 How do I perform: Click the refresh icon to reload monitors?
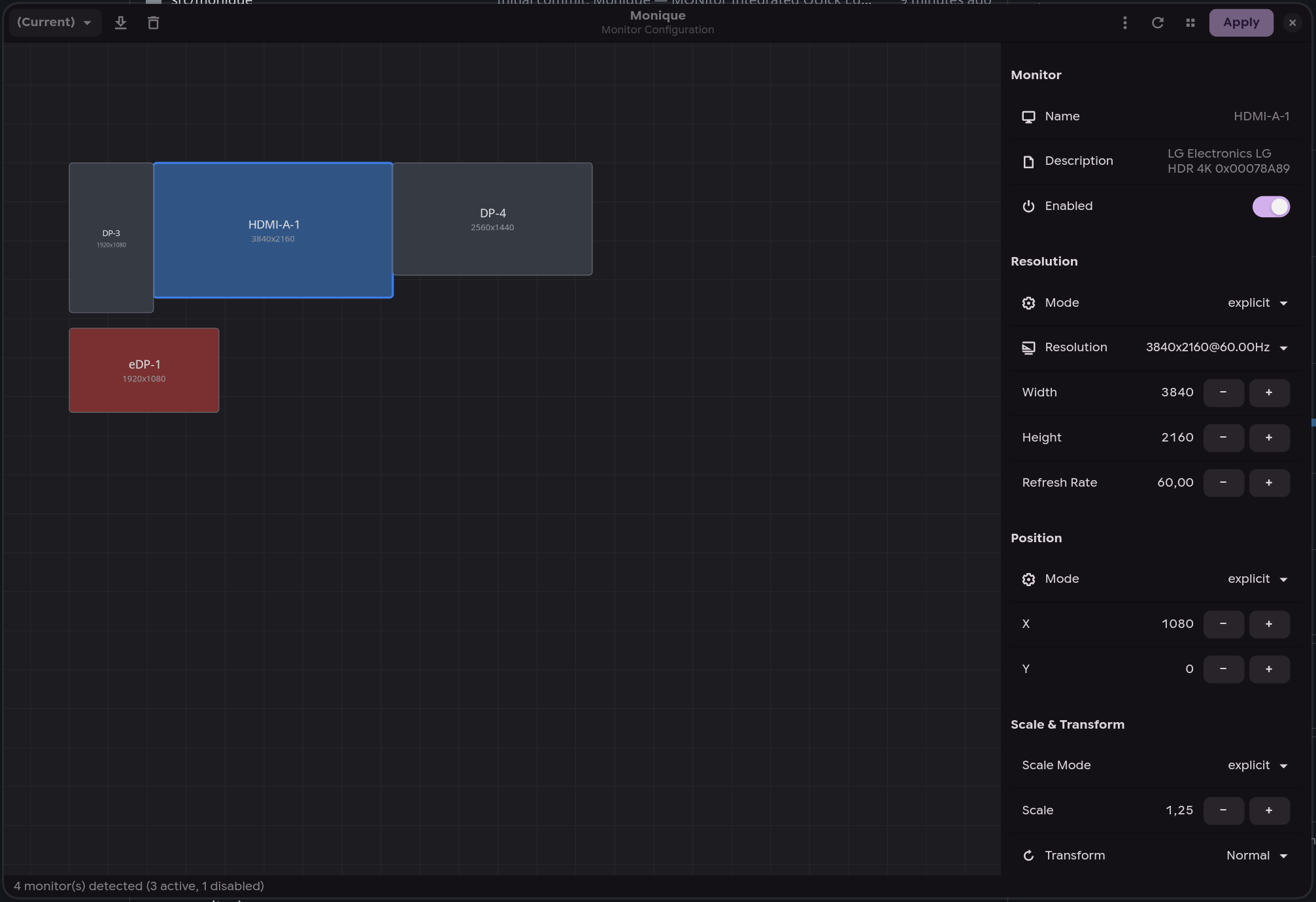pos(1158,22)
